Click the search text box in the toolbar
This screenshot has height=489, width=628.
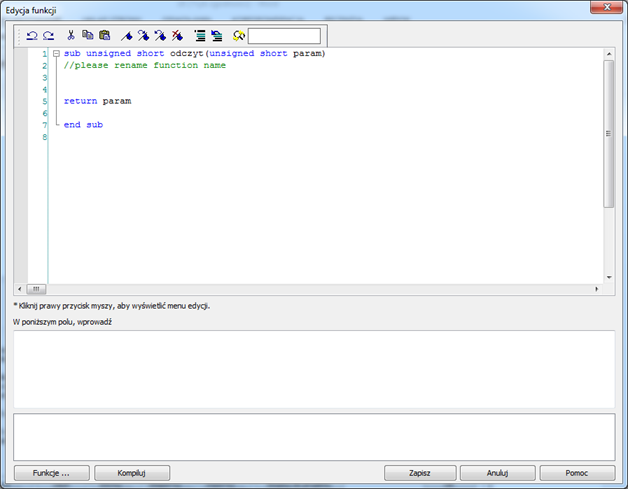click(284, 36)
